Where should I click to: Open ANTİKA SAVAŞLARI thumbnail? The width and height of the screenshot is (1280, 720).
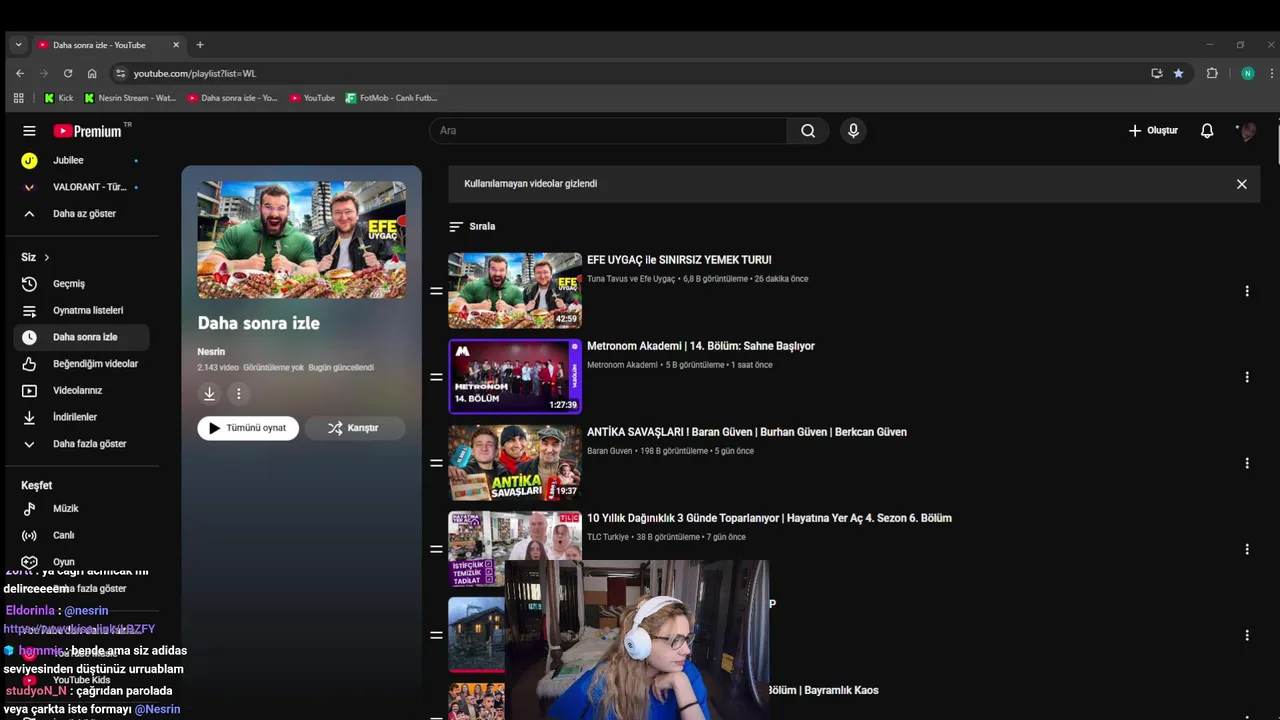tap(515, 463)
